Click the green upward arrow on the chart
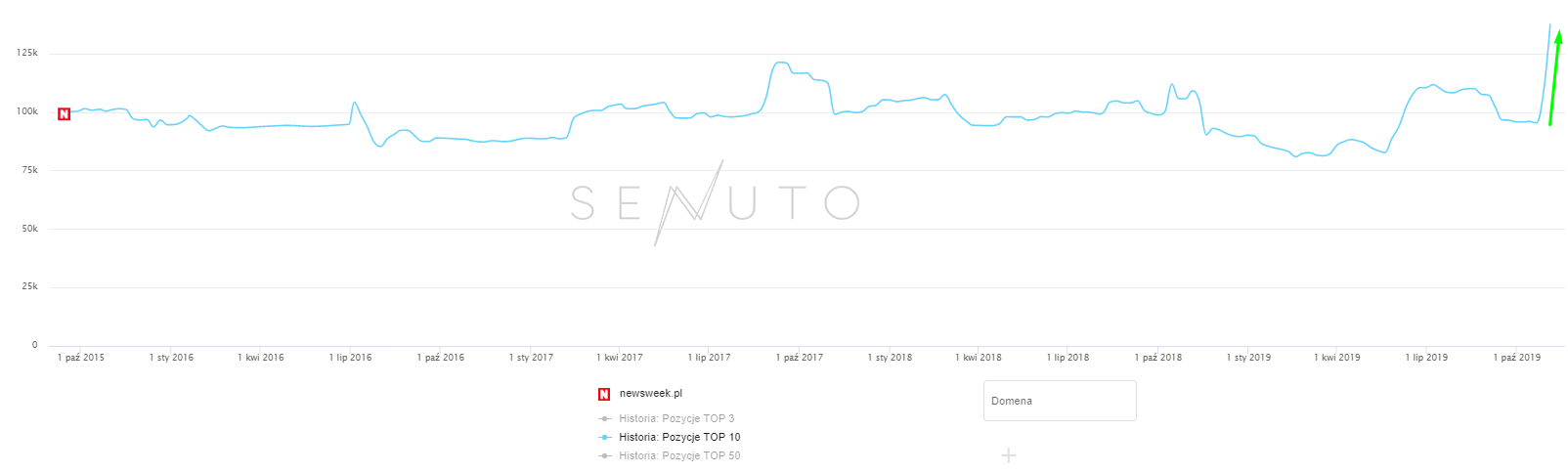 coord(1554,78)
